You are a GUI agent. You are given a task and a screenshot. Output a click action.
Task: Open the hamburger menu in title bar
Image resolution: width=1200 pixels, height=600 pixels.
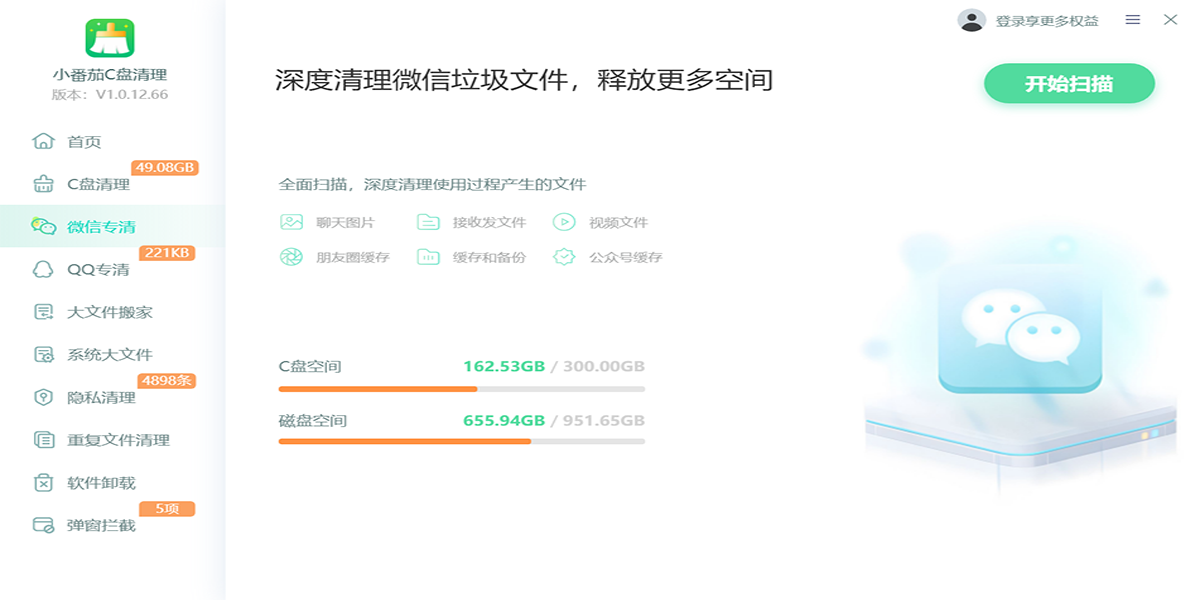1133,20
